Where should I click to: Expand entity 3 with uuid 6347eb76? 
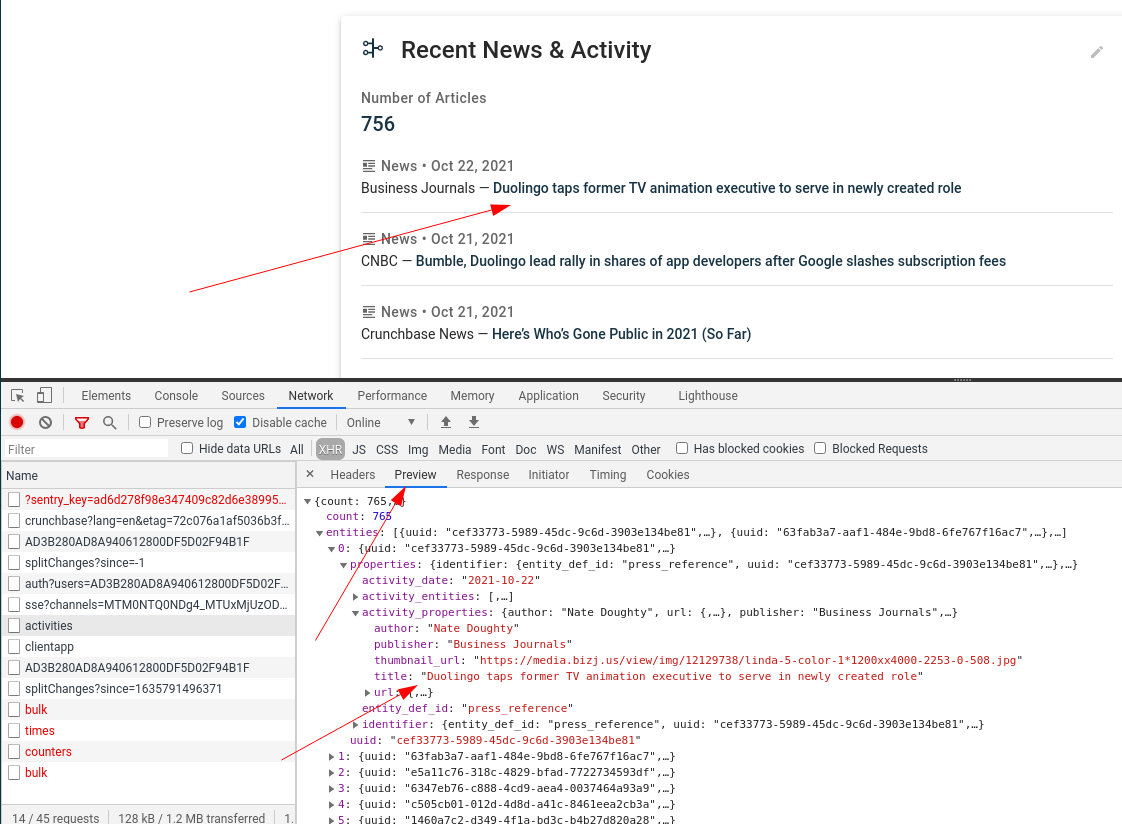click(331, 788)
